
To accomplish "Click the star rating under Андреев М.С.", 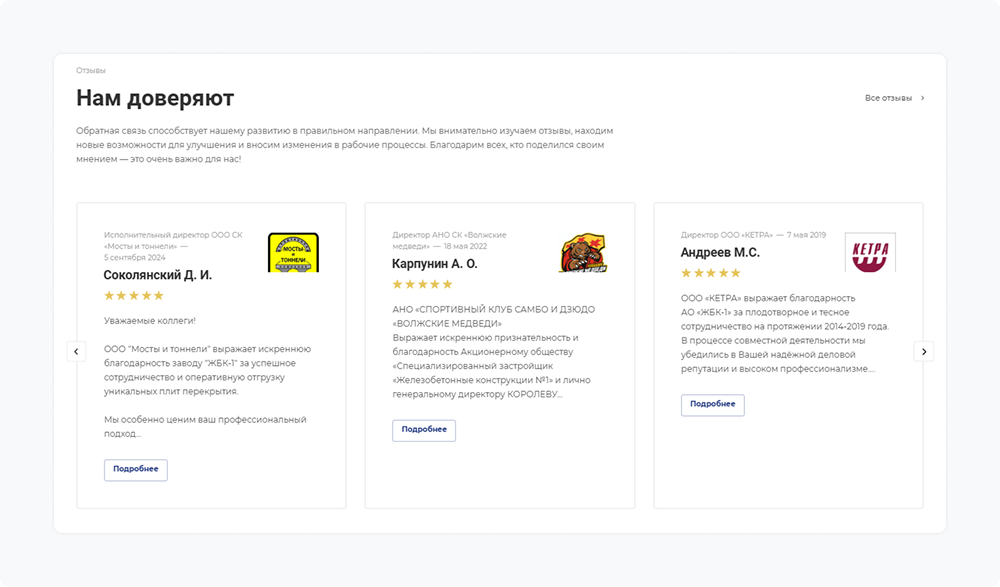I will (x=711, y=273).
